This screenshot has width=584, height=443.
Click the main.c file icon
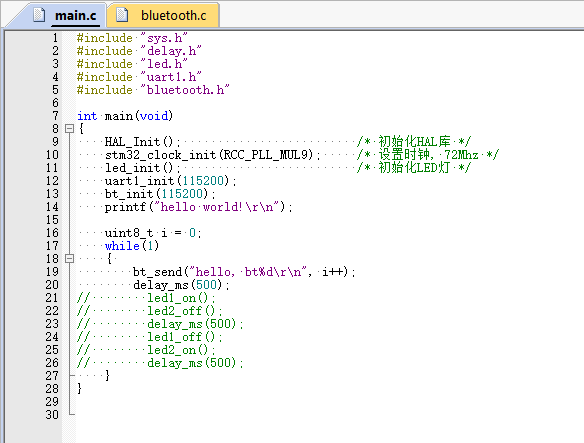pos(39,15)
